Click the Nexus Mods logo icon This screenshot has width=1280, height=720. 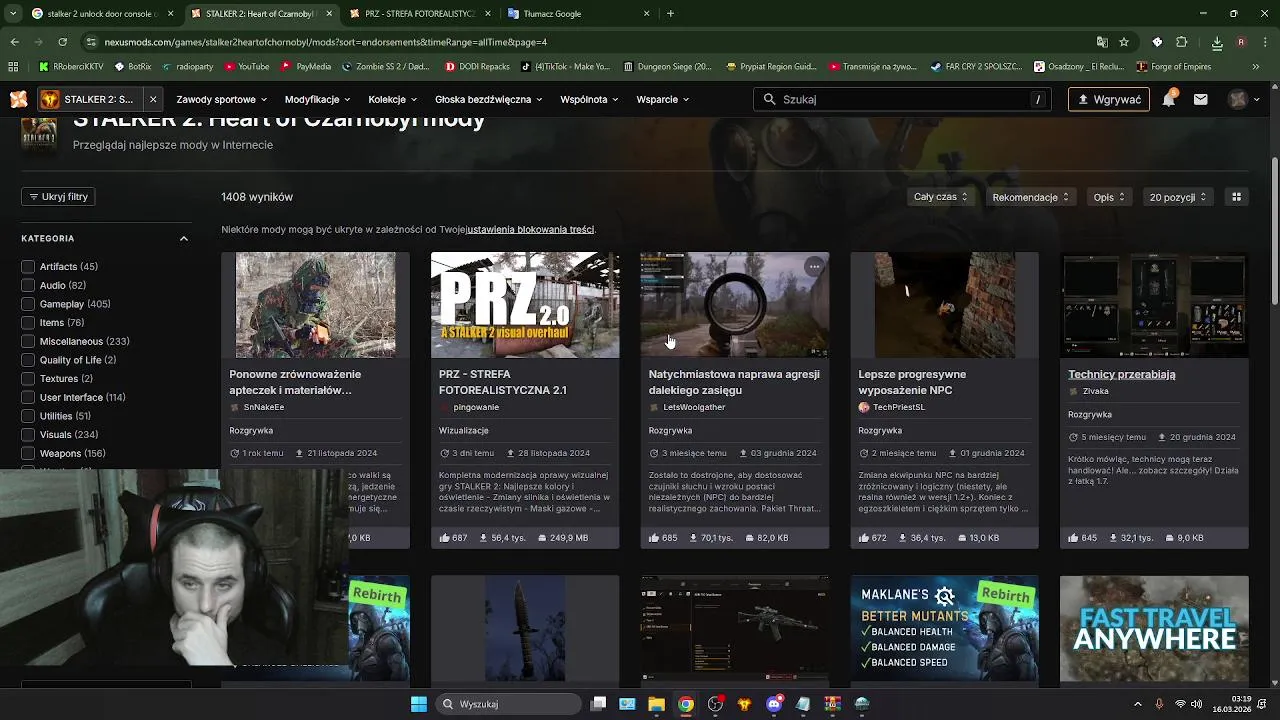[18, 99]
